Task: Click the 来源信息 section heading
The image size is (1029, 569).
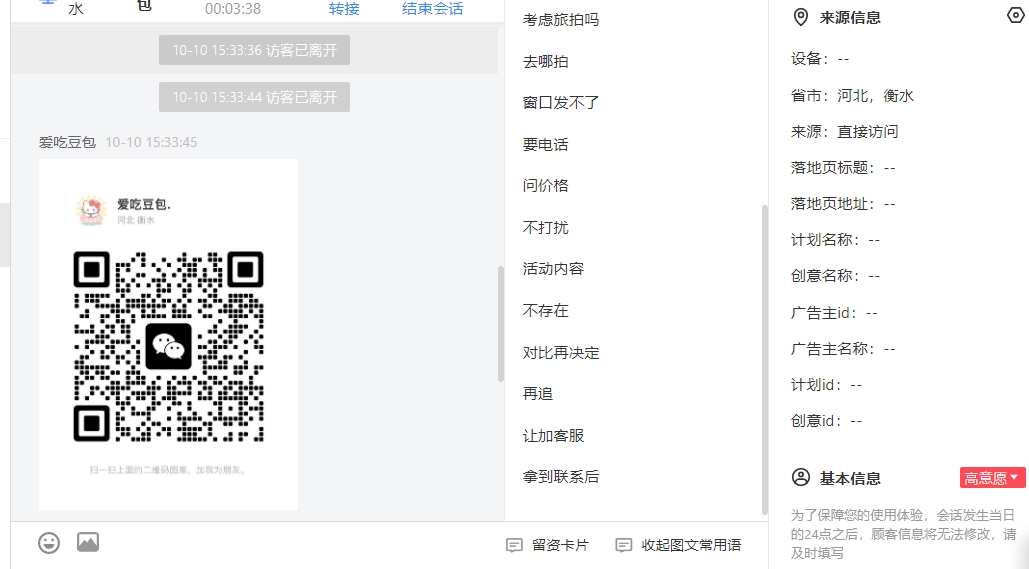Action: click(x=850, y=18)
